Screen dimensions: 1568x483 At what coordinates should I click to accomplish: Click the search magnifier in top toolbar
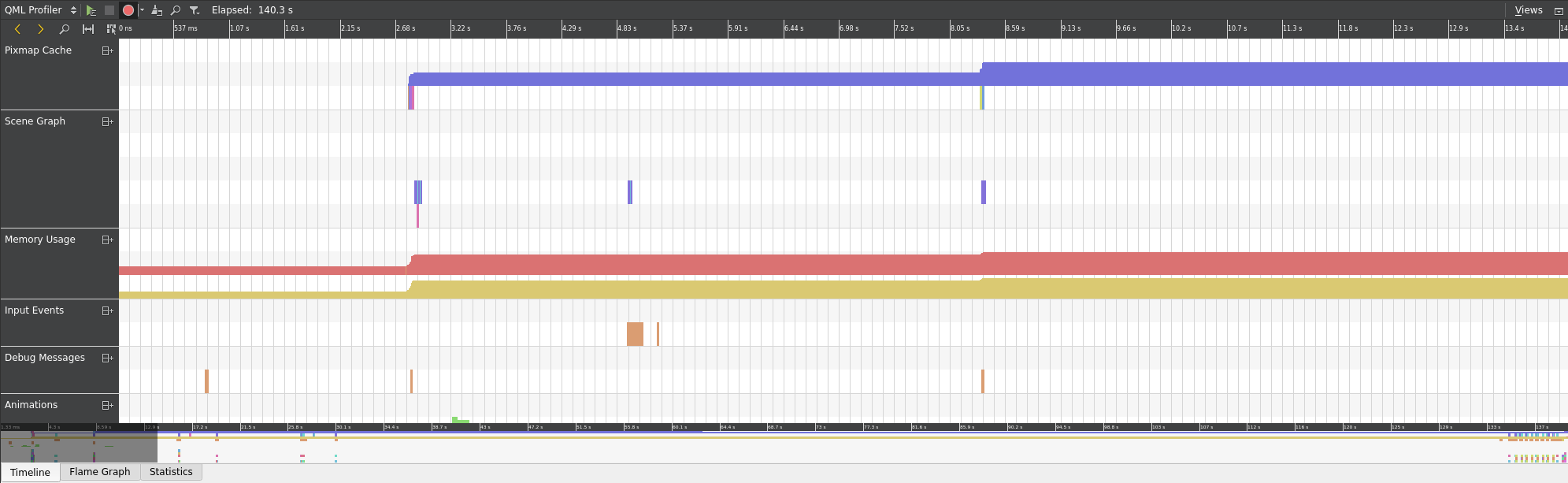[x=176, y=10]
